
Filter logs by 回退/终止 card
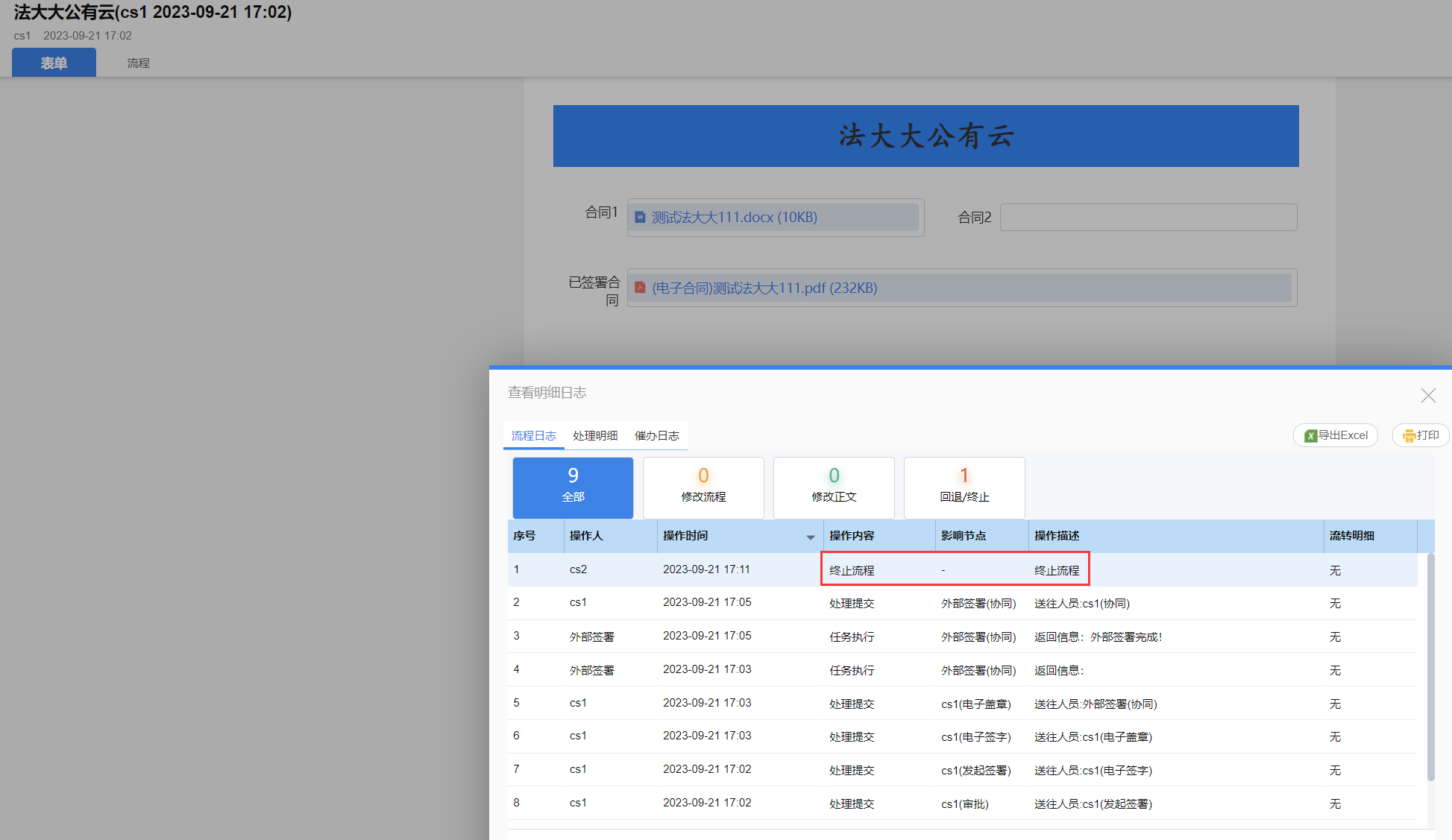tap(964, 487)
